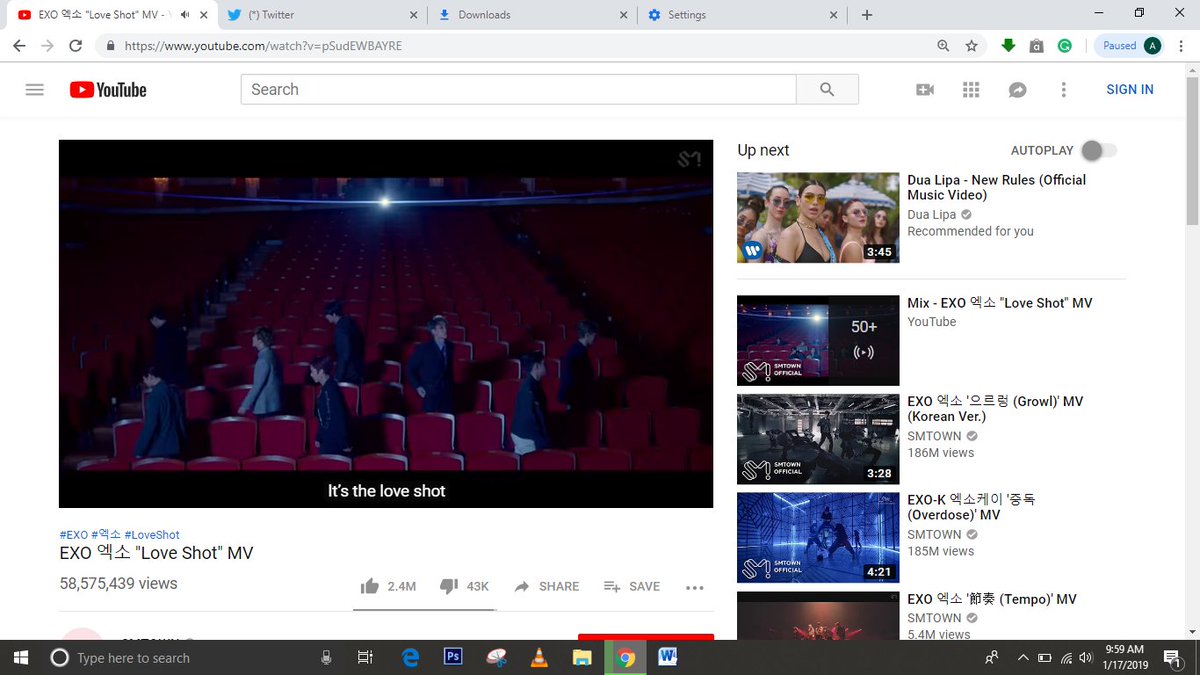Open Dua Lipa New Rules title

pos(997,188)
